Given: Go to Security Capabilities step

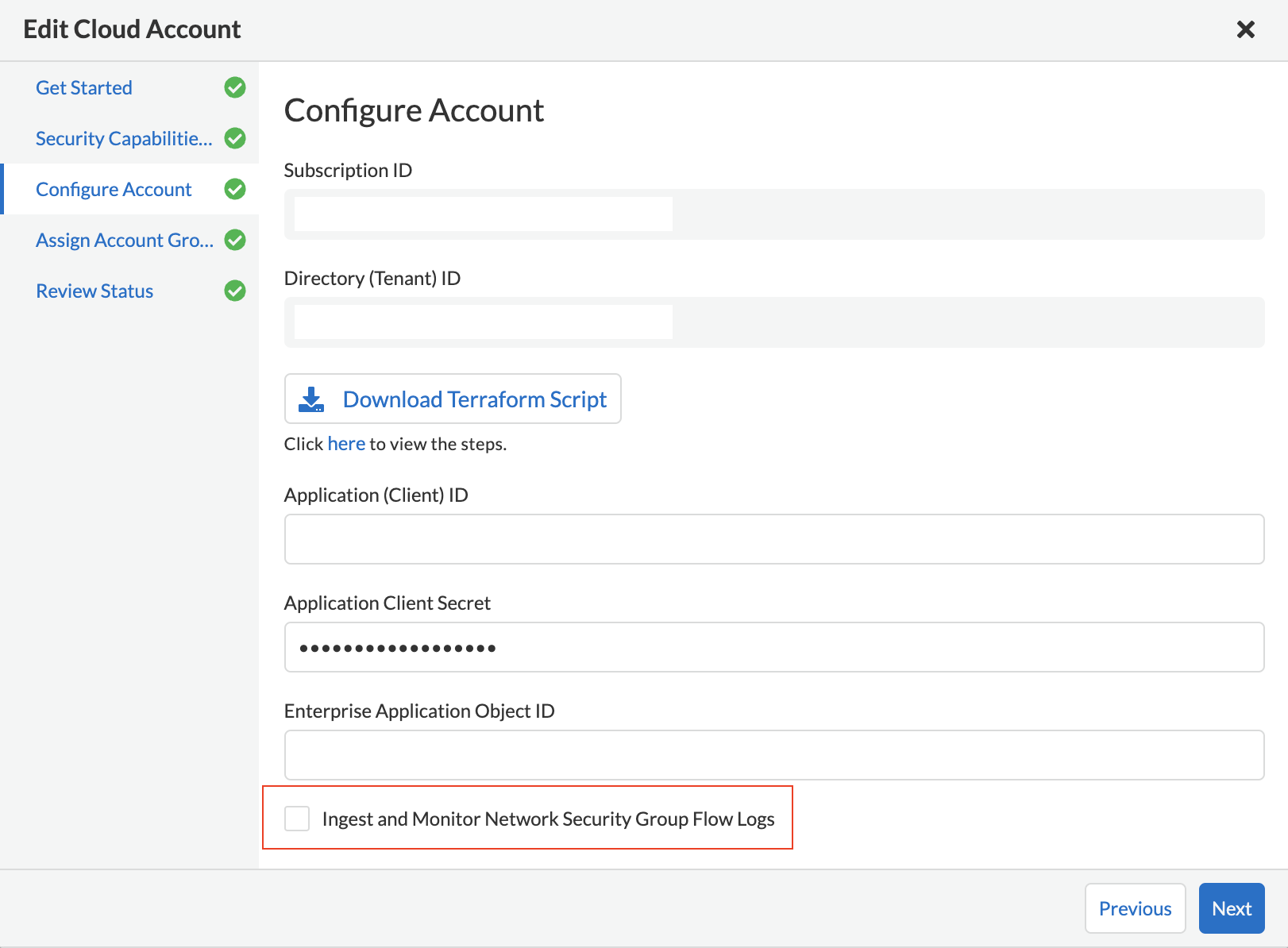Looking at the screenshot, I should click(x=124, y=139).
